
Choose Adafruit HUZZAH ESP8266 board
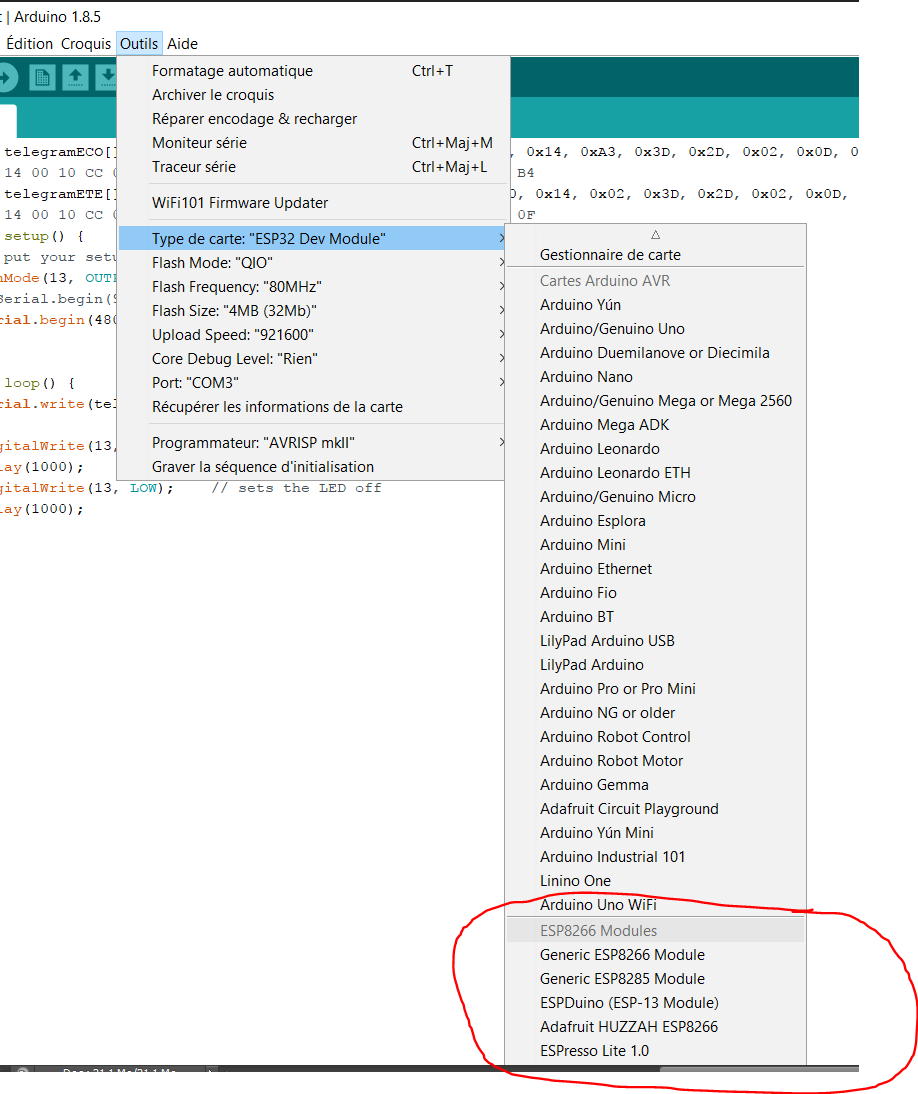[629, 1027]
